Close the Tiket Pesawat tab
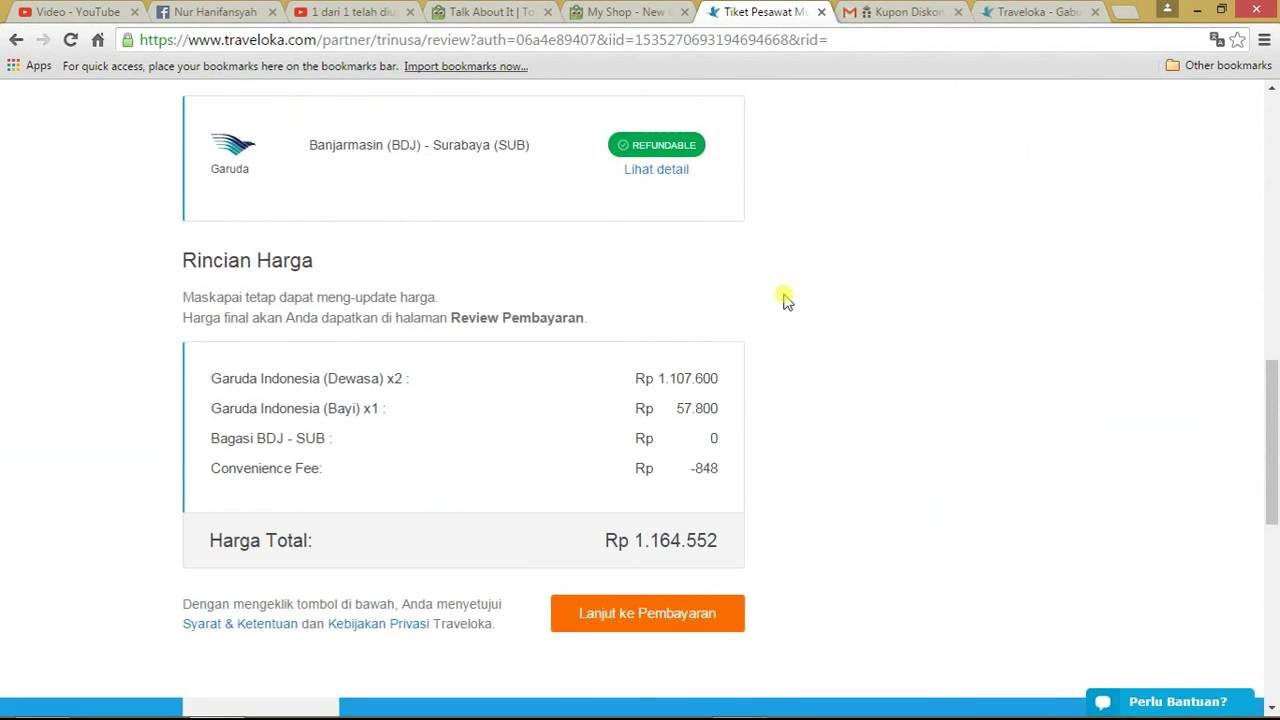The image size is (1280, 720). (822, 12)
